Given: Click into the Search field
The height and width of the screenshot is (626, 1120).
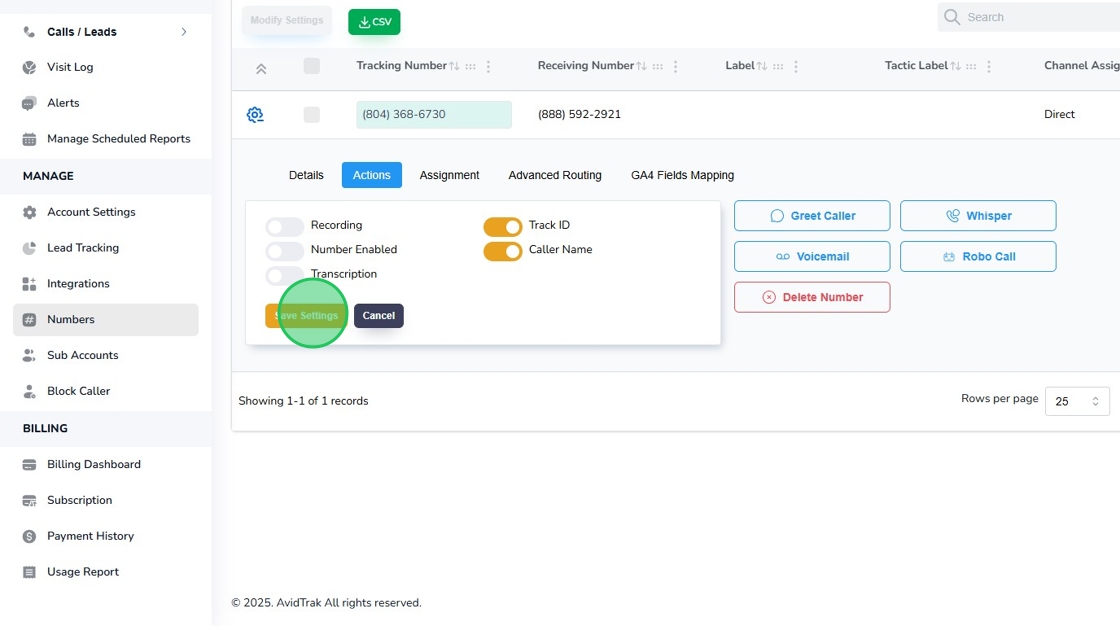Looking at the screenshot, I should 1029,17.
